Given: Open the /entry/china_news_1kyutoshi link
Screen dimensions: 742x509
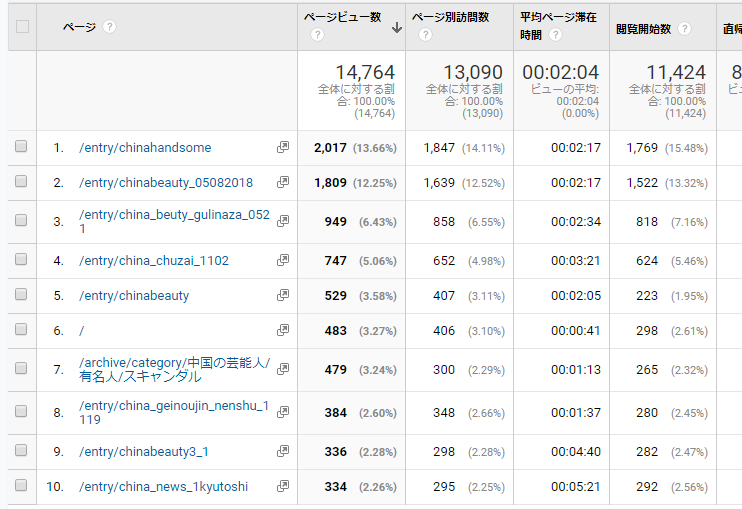Looking at the screenshot, I should (163, 487).
